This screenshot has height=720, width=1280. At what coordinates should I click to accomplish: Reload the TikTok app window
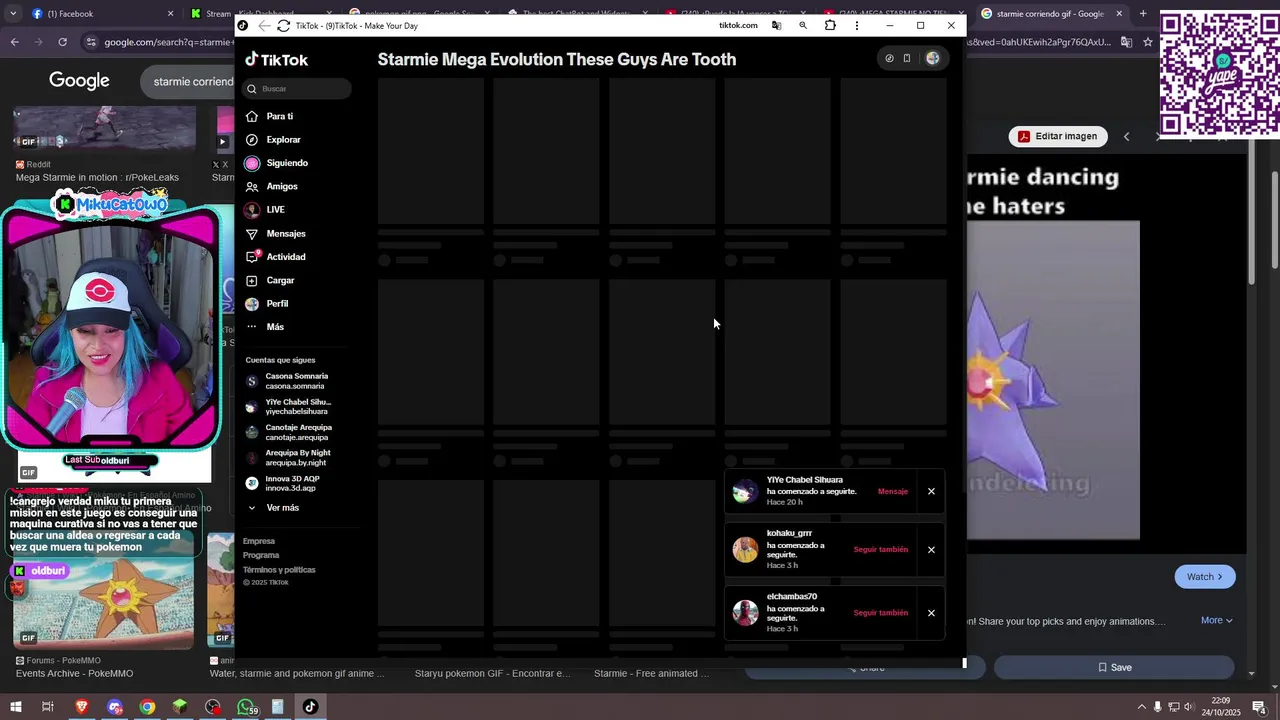point(284,26)
